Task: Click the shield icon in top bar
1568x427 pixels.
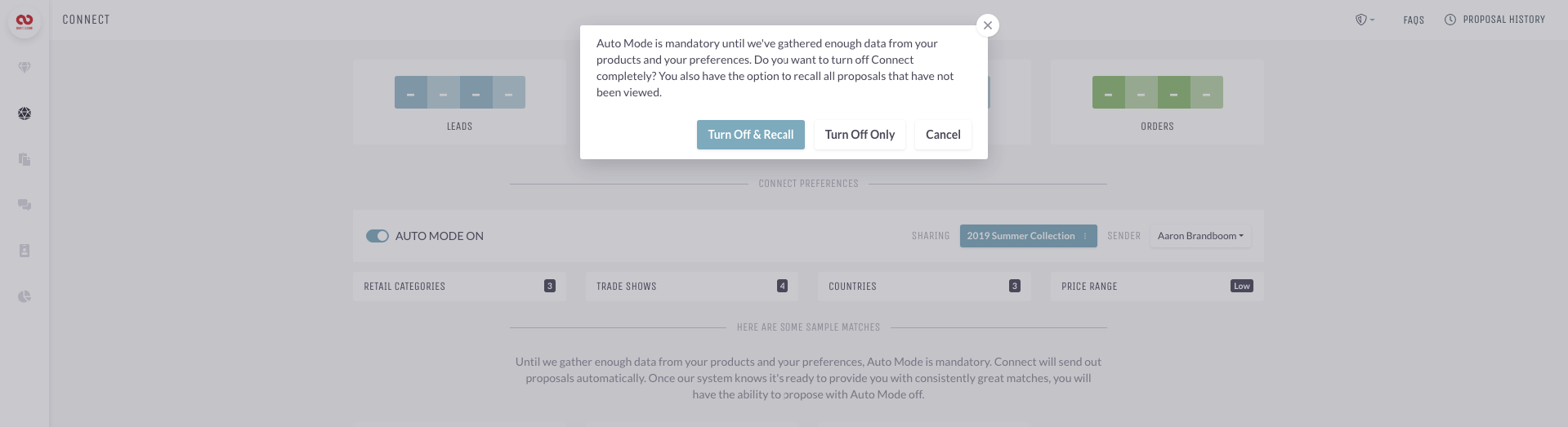Action: pyautogui.click(x=1361, y=20)
